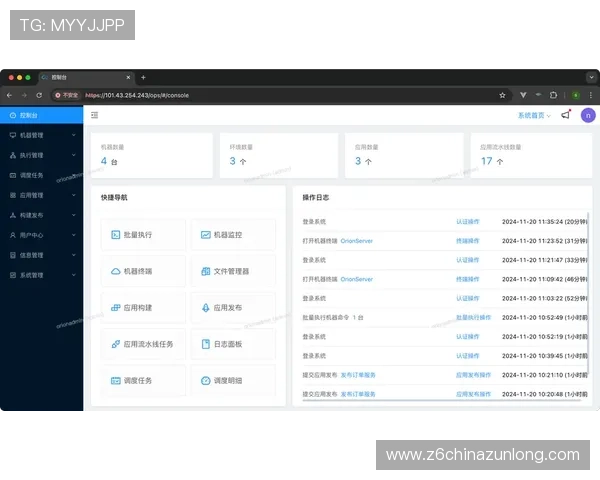
Task: Click the 不安全 security warning badge
Action: (67, 95)
